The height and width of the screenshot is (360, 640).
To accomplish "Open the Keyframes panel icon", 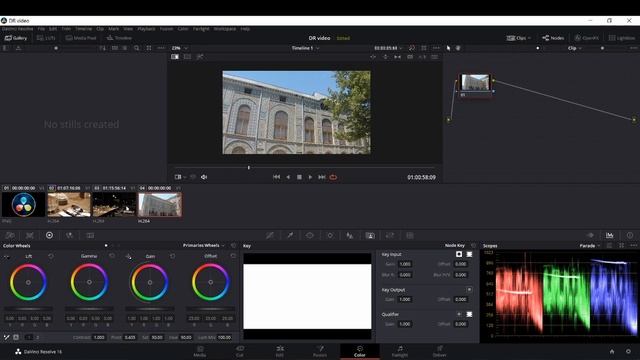I will pos(590,235).
